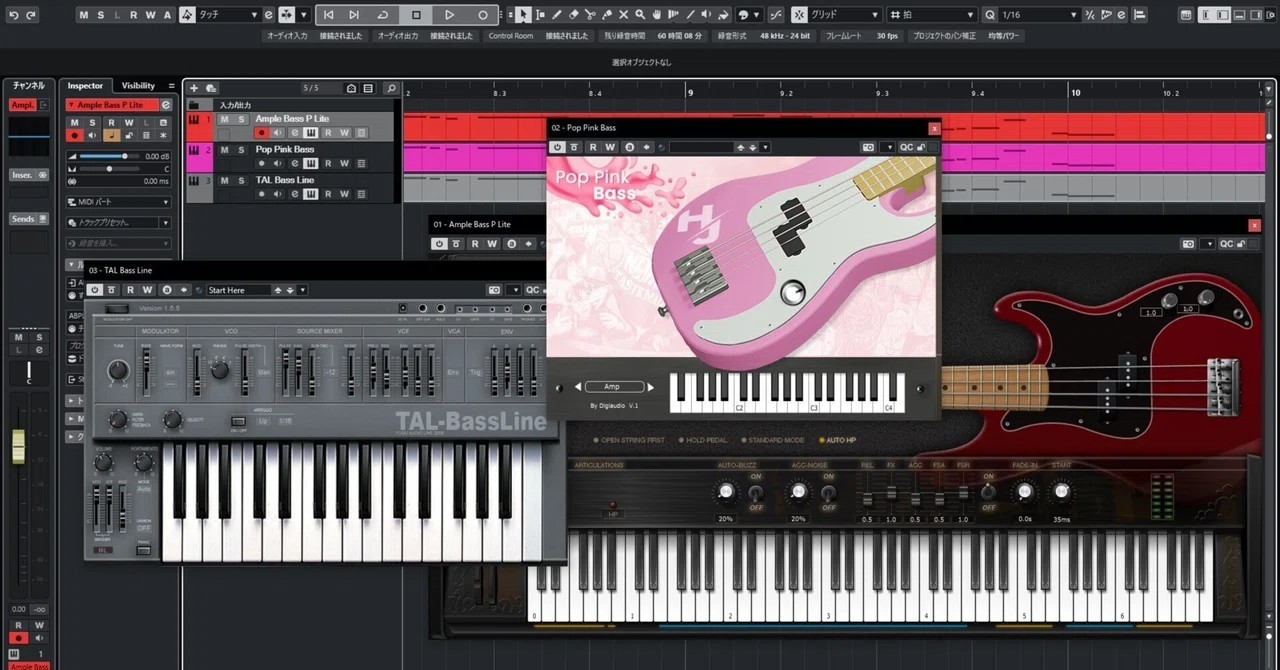Select the Object Selection arrow tool
Viewport: 1280px width, 670px height.
[523, 15]
